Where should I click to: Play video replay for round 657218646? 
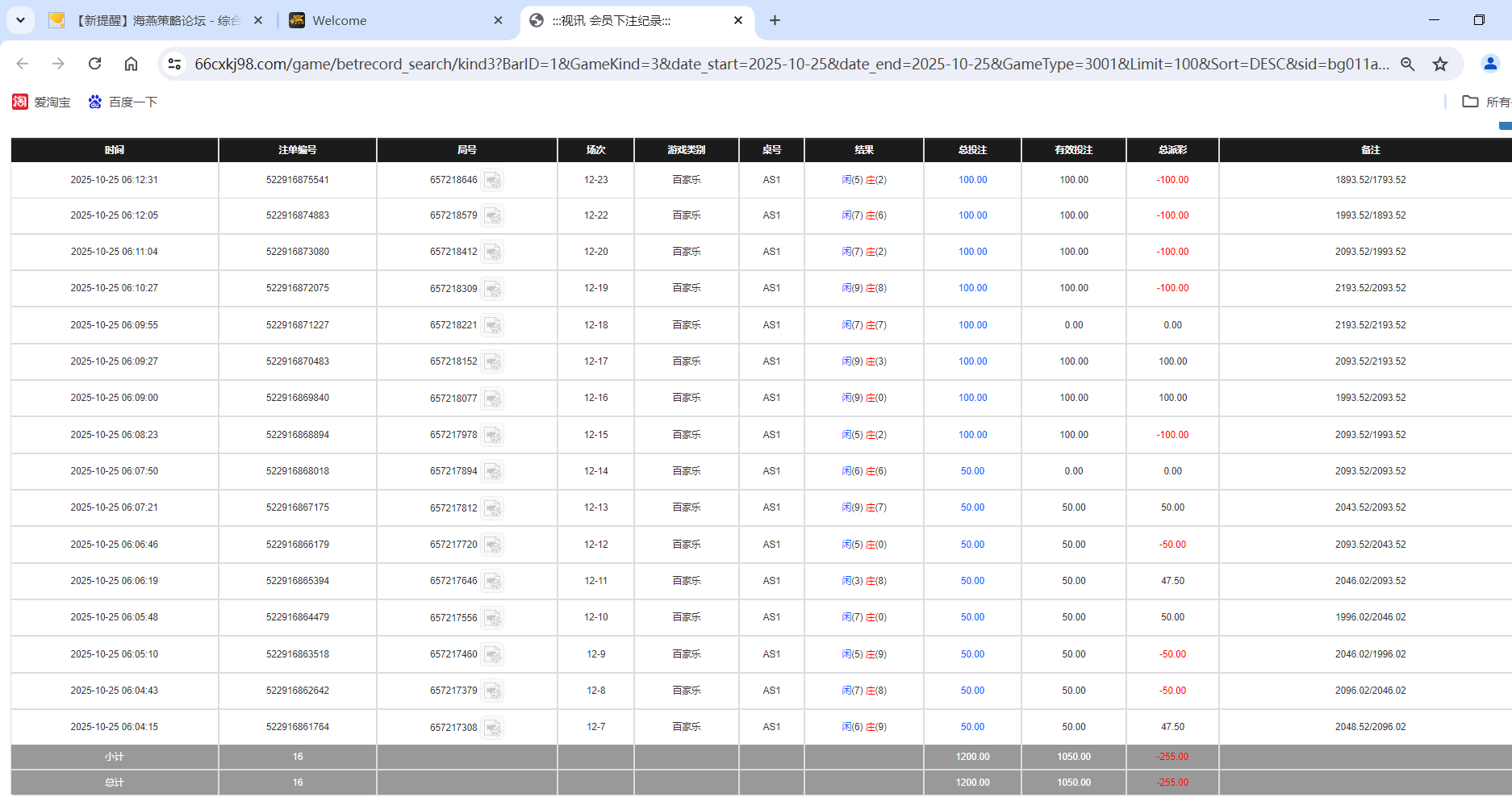[x=493, y=181]
